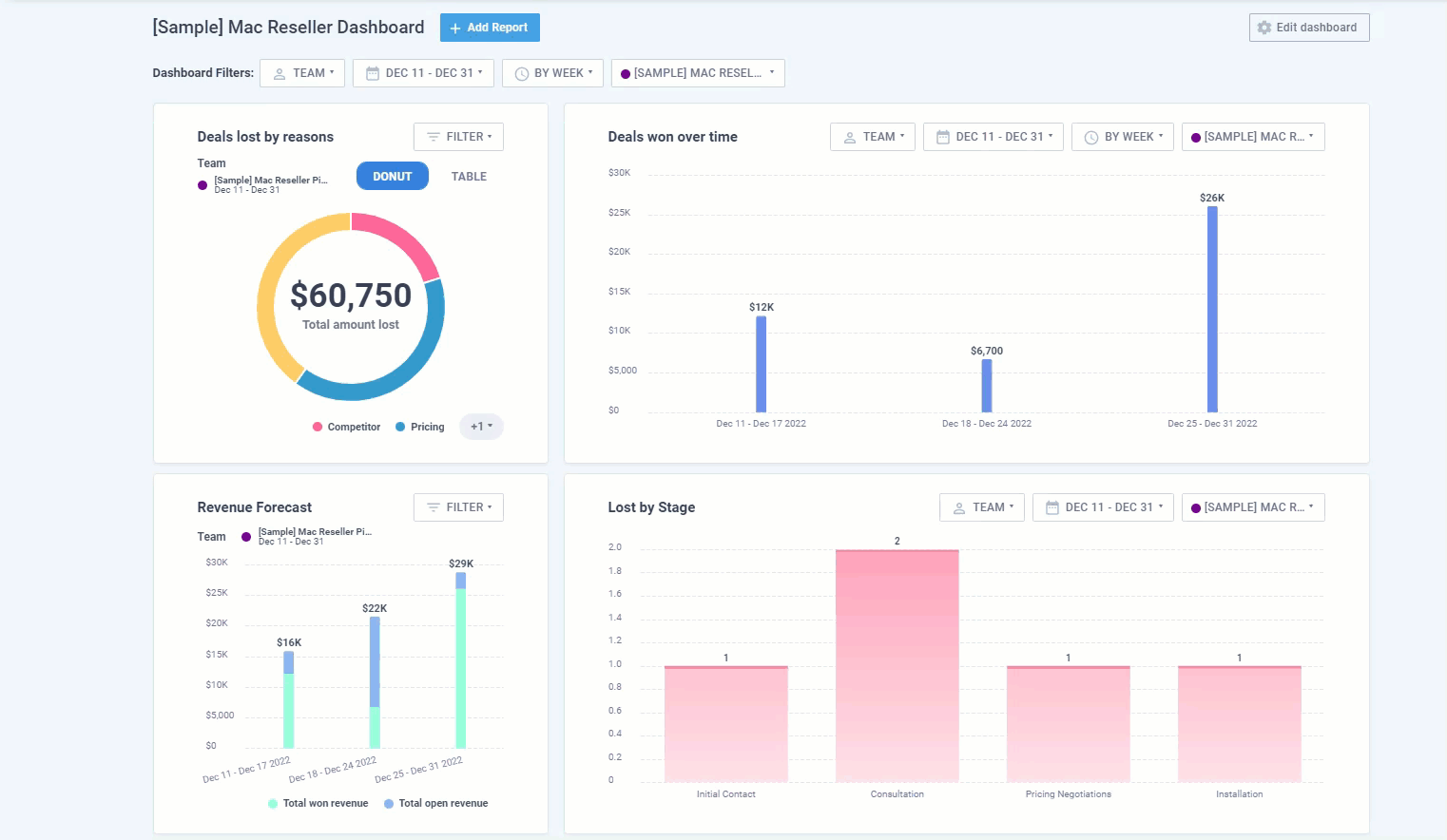Image resolution: width=1447 pixels, height=840 pixels.
Task: Click filter lines icon in Deals lost panel
Action: [x=434, y=137]
